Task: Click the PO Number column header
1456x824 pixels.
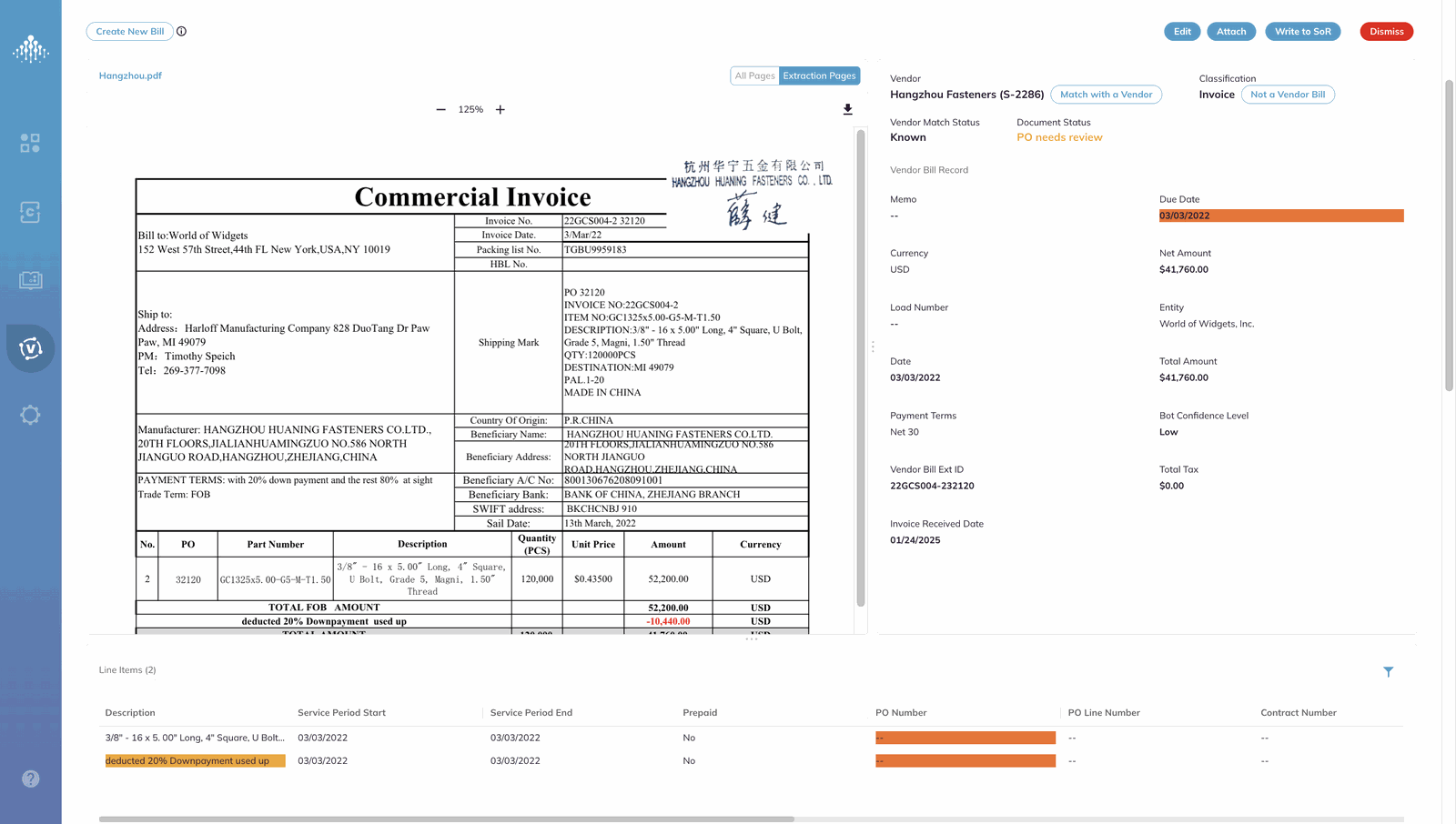Action: (x=901, y=713)
